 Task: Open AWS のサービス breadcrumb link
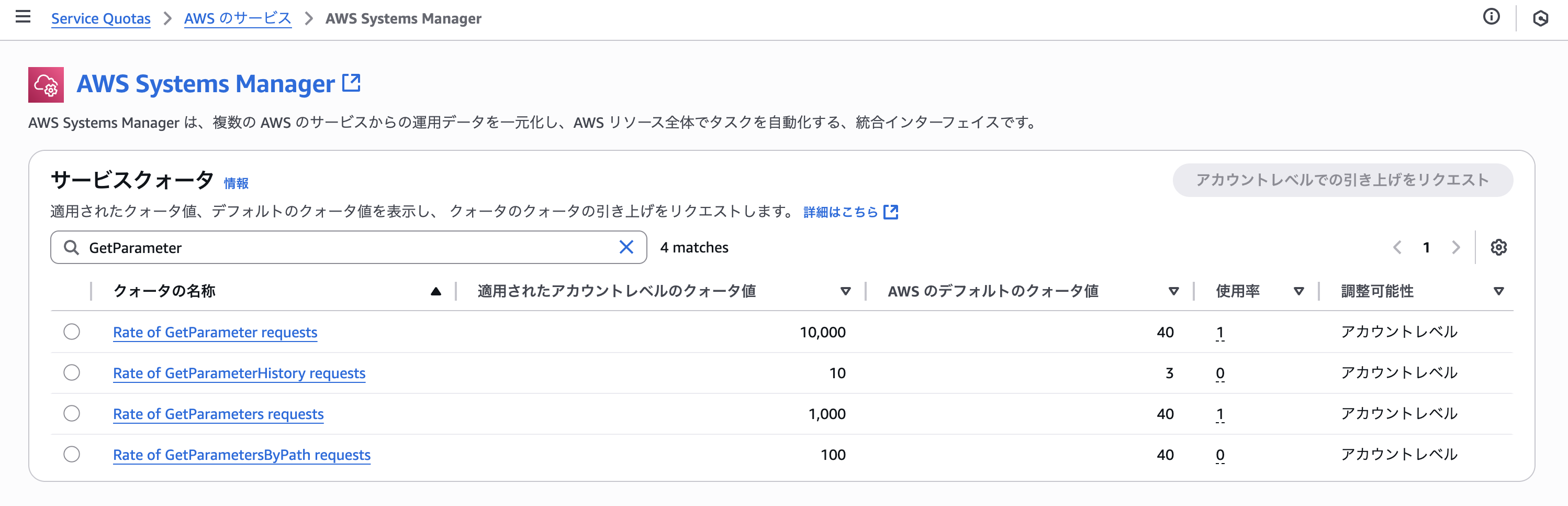[238, 19]
